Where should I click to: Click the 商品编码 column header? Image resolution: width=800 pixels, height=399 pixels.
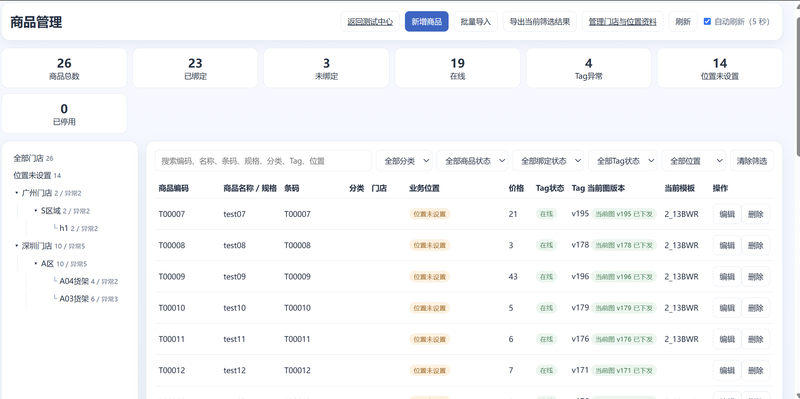pyautogui.click(x=173, y=188)
